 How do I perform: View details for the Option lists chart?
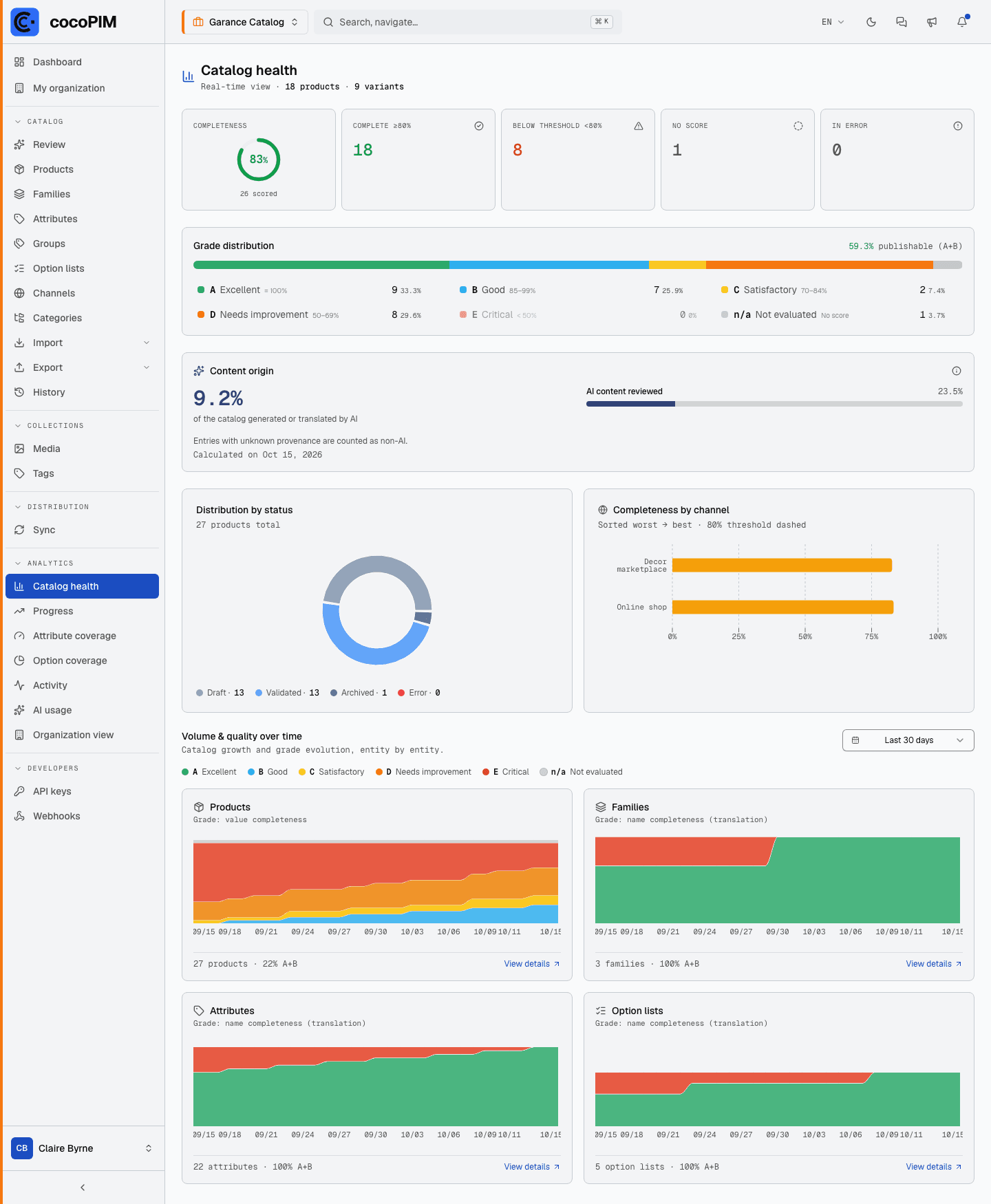tap(934, 1167)
